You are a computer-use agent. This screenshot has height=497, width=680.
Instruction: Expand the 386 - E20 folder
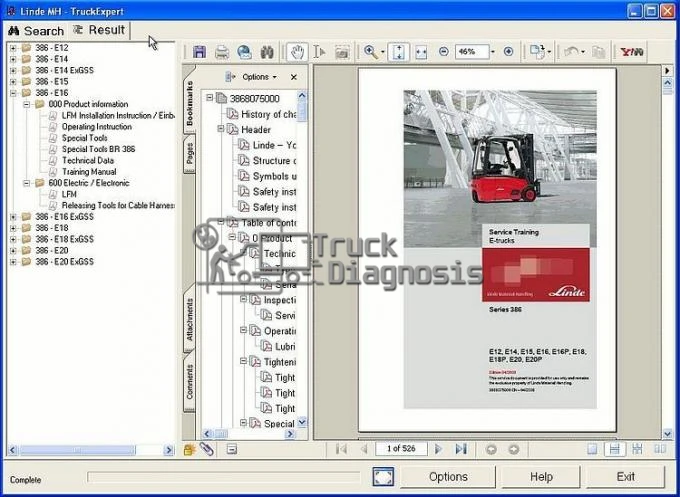pyautogui.click(x=13, y=251)
